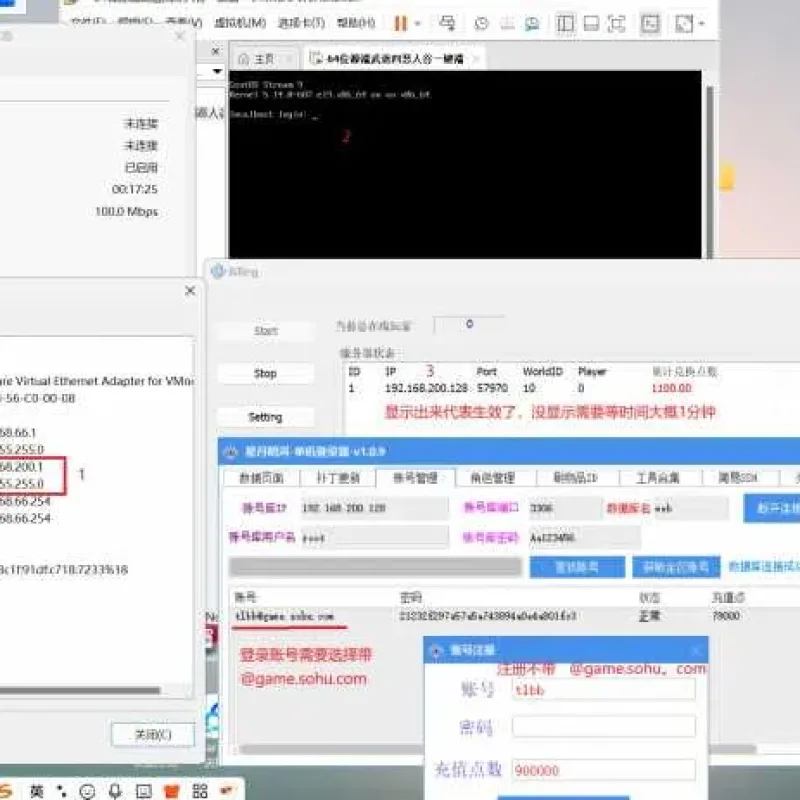Select server row with IP 192.168.200.128
The image size is (800, 800).
click(533, 388)
